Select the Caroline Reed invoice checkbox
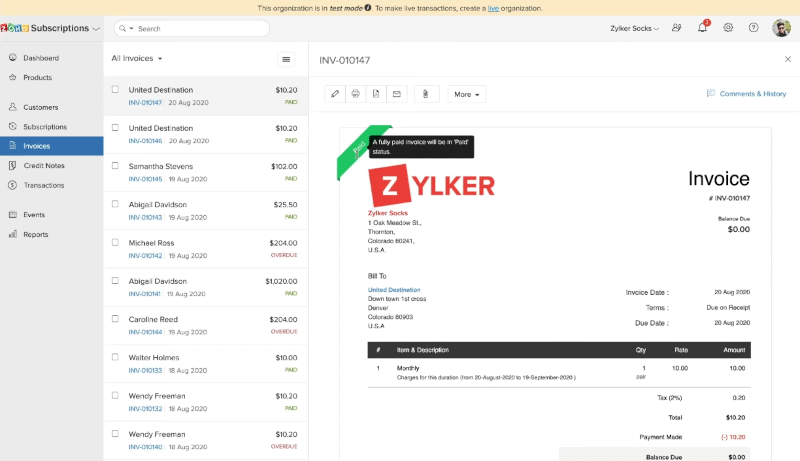 tap(115, 319)
